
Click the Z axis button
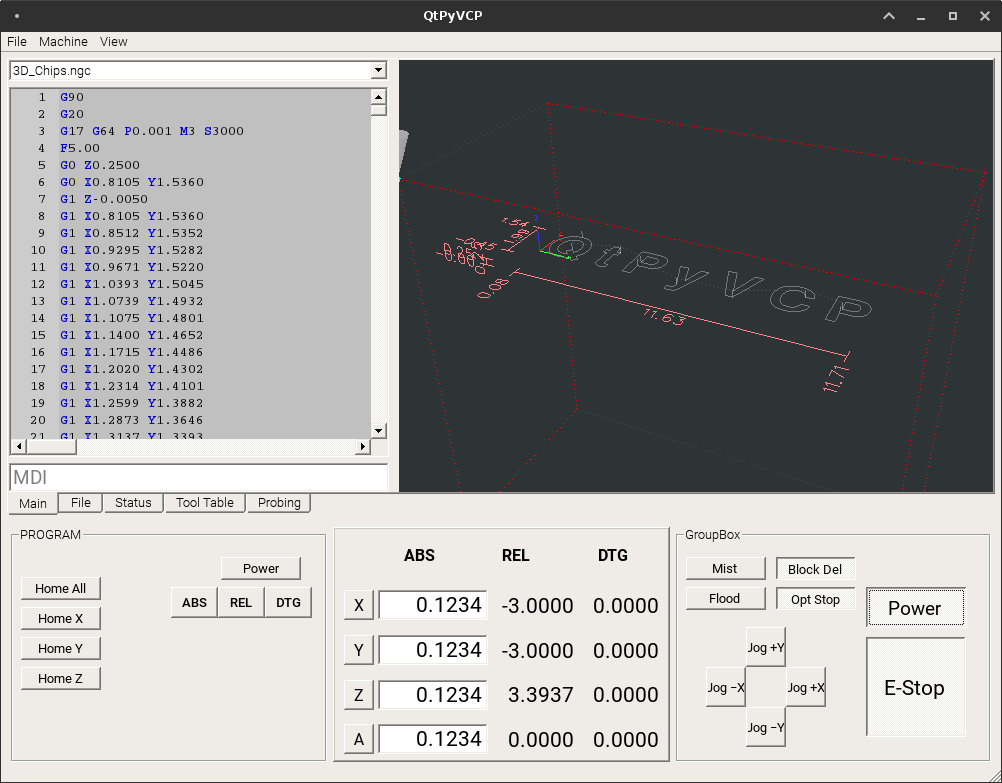[358, 695]
